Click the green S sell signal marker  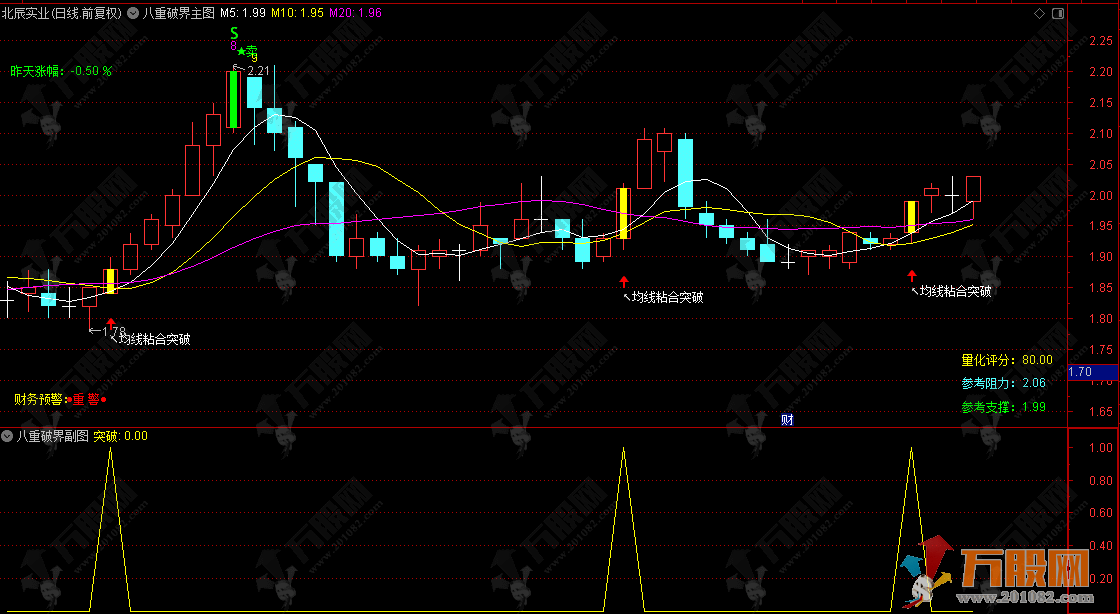tap(233, 33)
